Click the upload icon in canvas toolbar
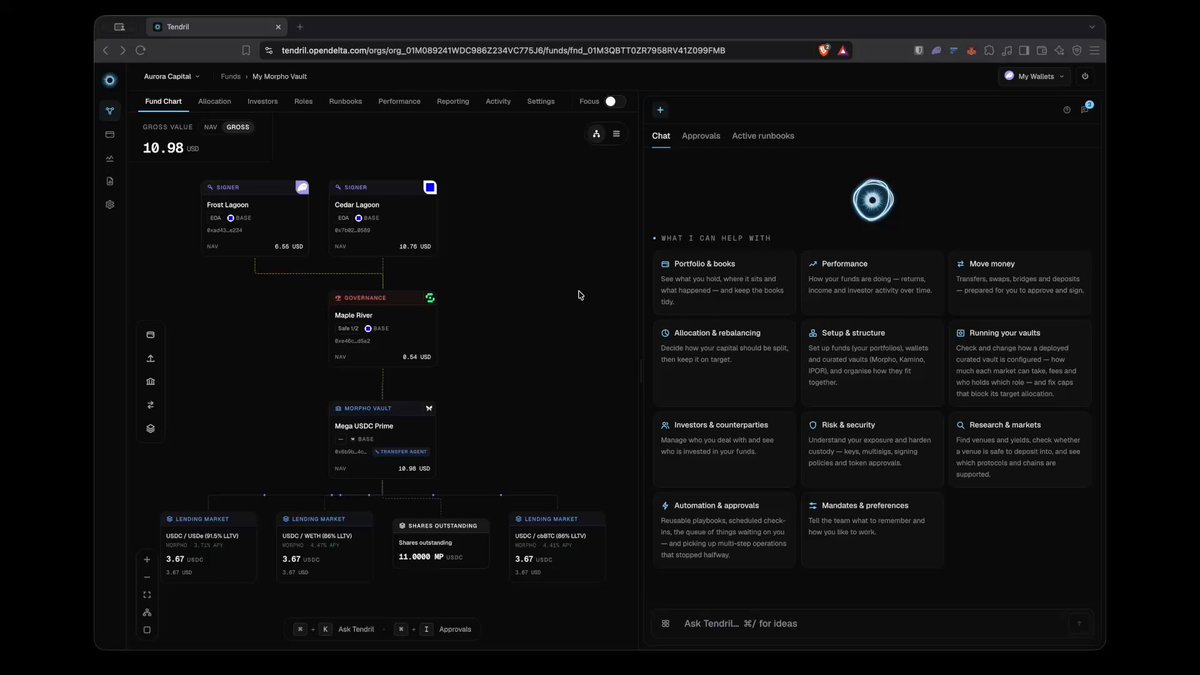This screenshot has height=675, width=1200. (x=150, y=358)
